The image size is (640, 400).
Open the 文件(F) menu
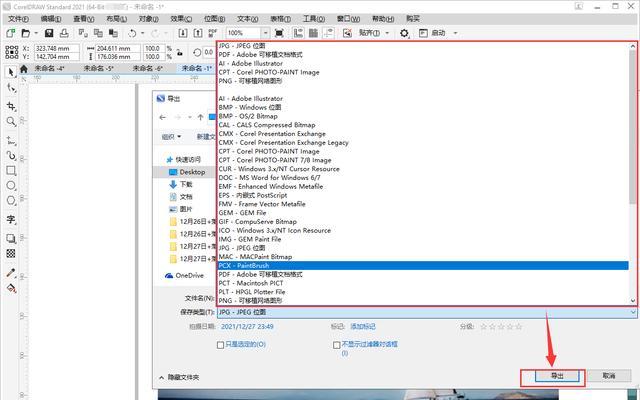pyautogui.click(x=18, y=19)
